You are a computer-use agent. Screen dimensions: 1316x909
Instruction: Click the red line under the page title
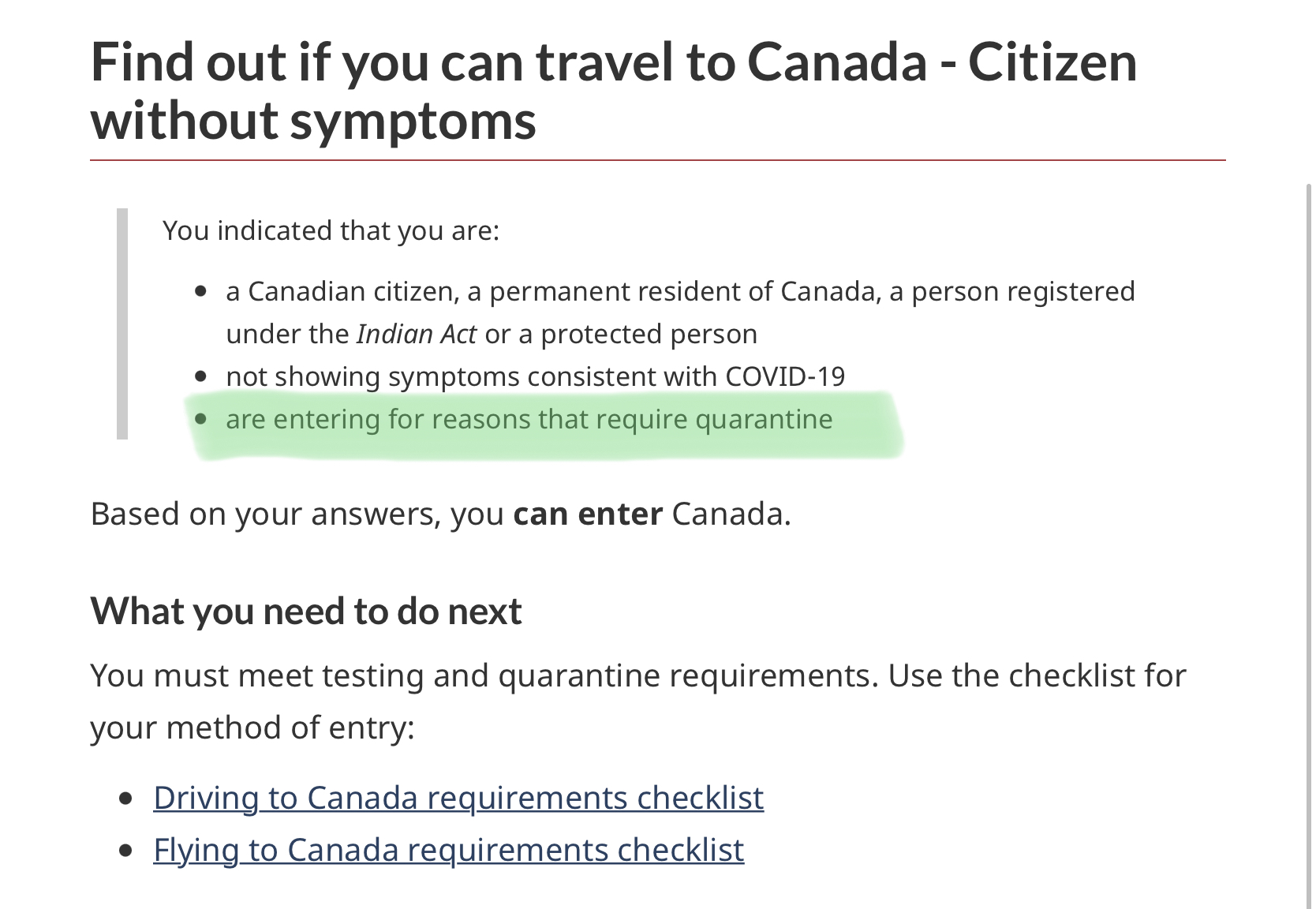(658, 160)
